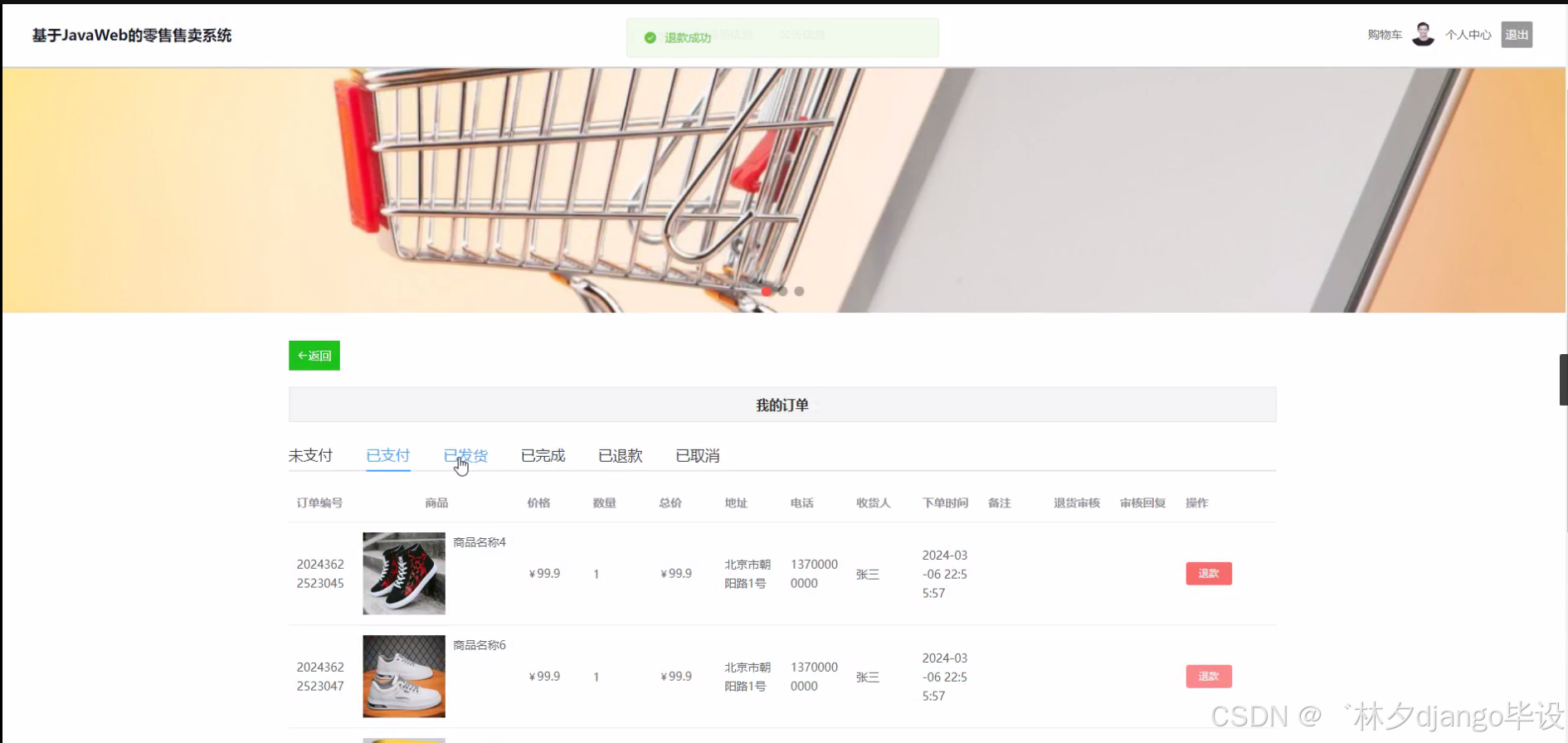Click the 我的订单 section title
1568x743 pixels.
pos(782,405)
